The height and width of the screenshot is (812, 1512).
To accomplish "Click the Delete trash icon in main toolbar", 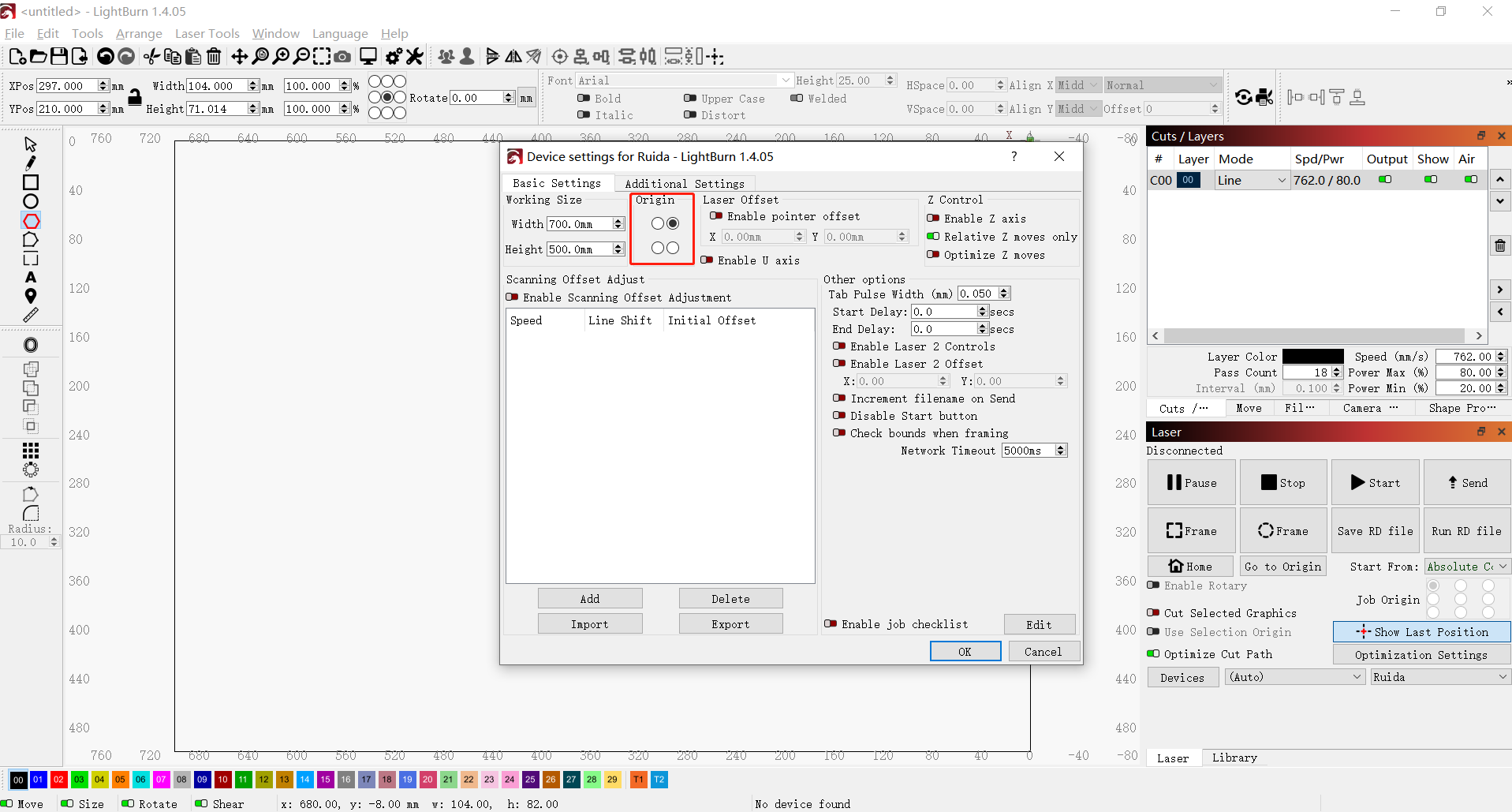I will 214,57.
